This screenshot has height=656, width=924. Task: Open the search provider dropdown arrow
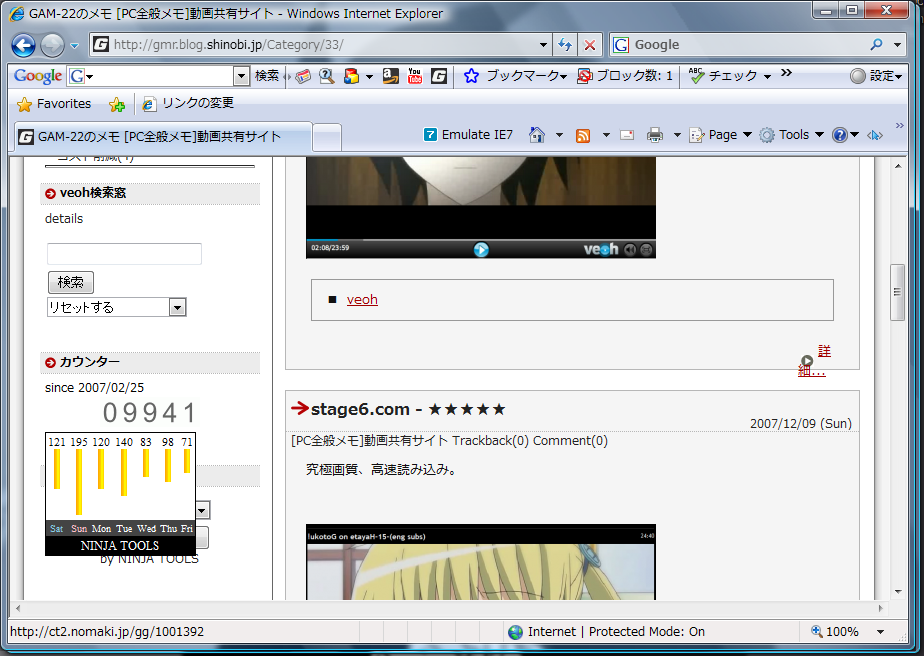click(x=897, y=45)
